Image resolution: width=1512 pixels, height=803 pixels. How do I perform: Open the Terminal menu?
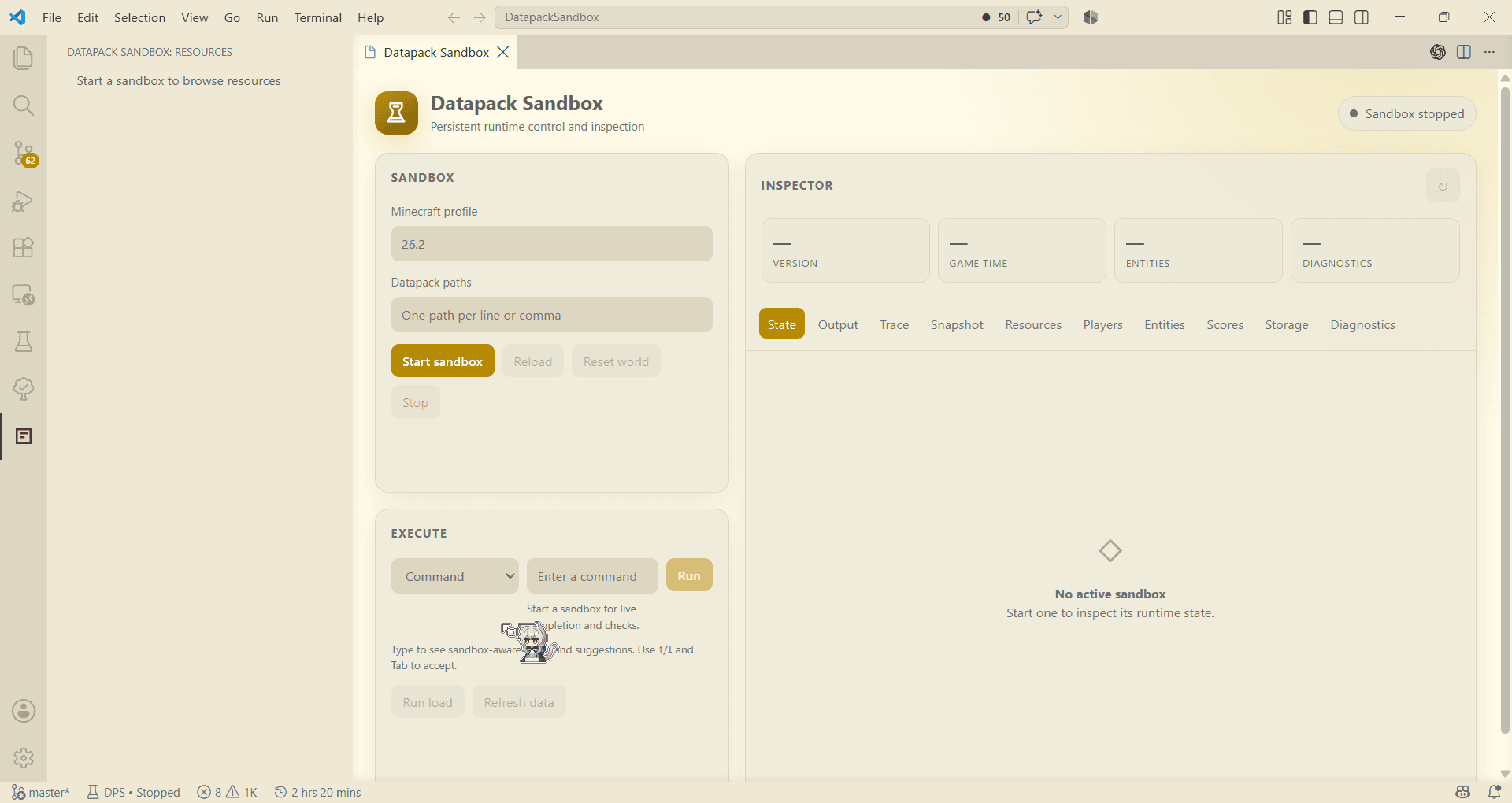point(318,17)
